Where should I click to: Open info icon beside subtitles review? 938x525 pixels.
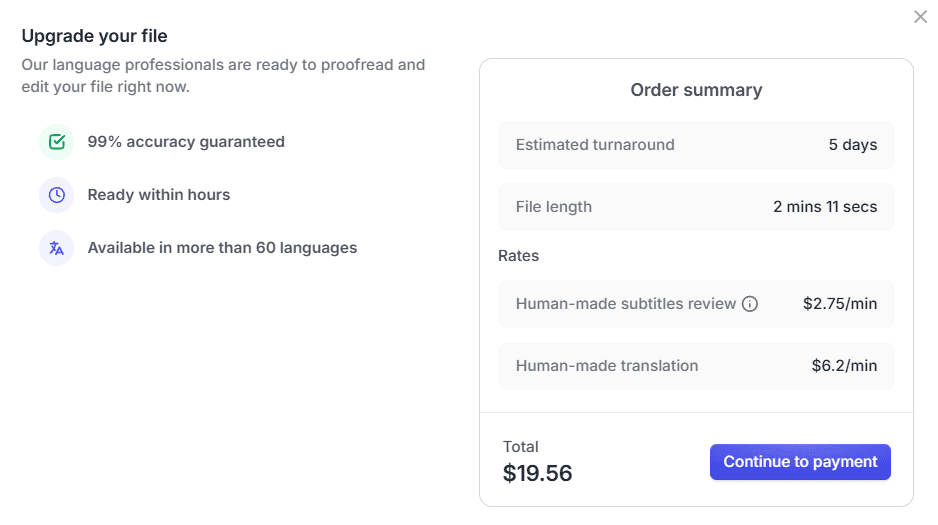coord(750,304)
